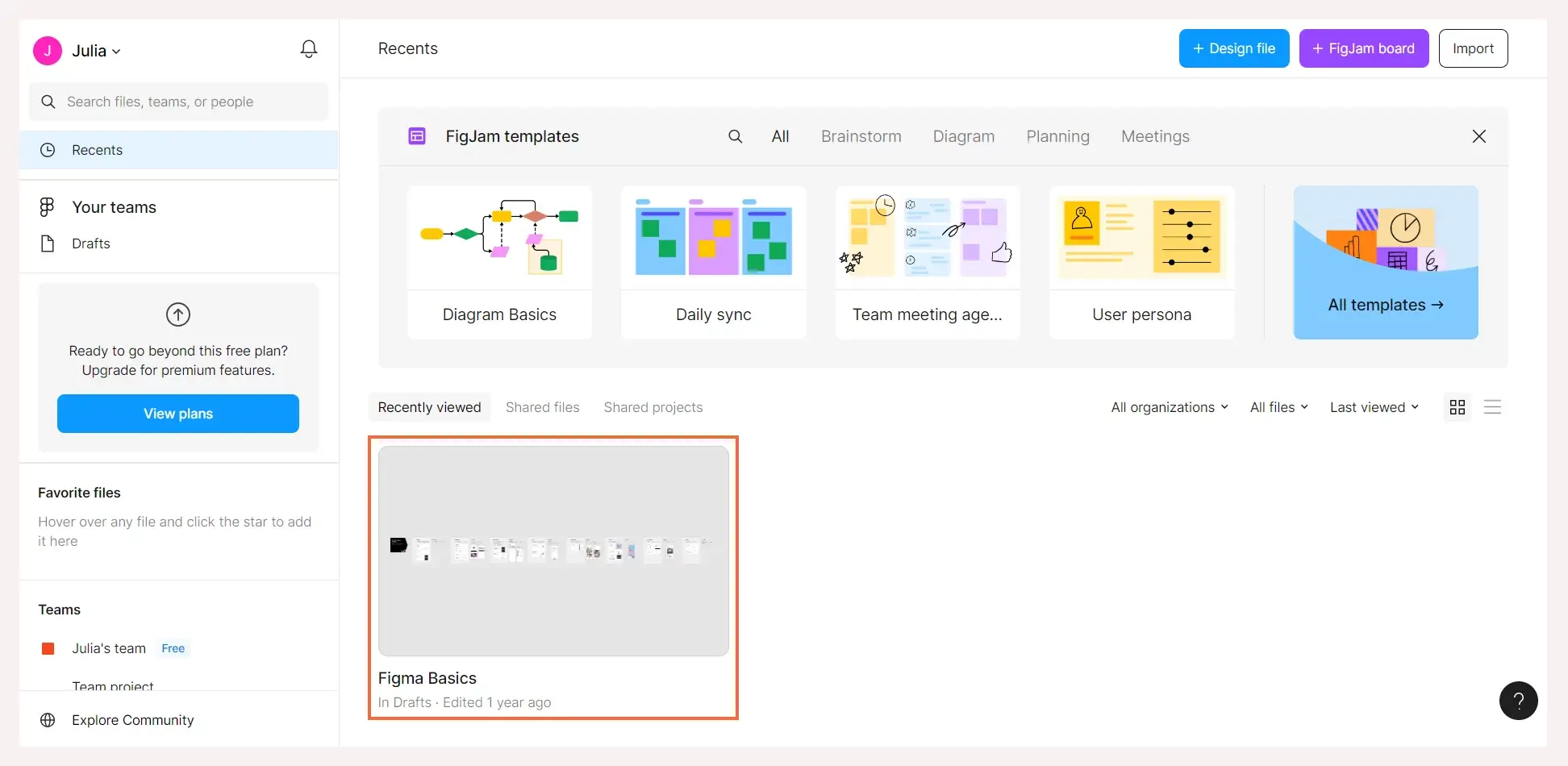
Task: Switch to grid view
Action: [1457, 407]
